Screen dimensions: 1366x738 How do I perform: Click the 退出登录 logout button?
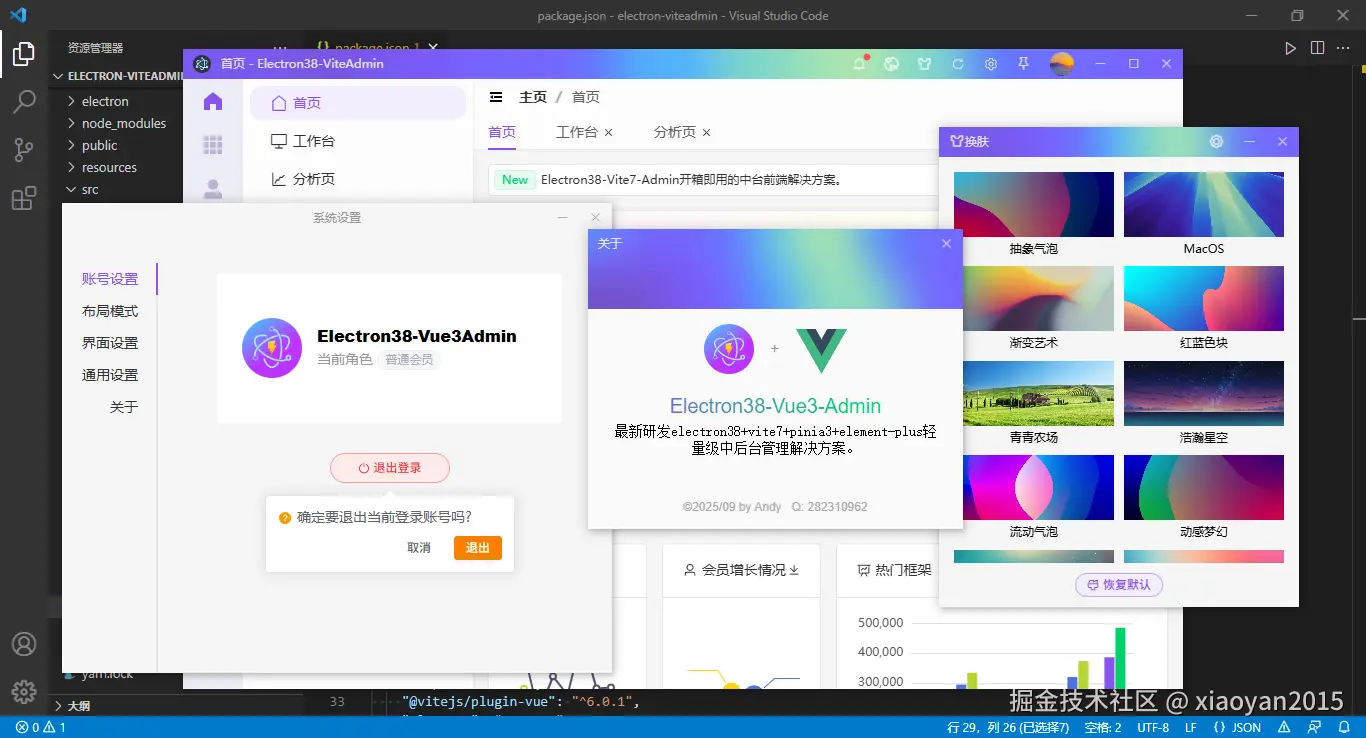coord(389,467)
